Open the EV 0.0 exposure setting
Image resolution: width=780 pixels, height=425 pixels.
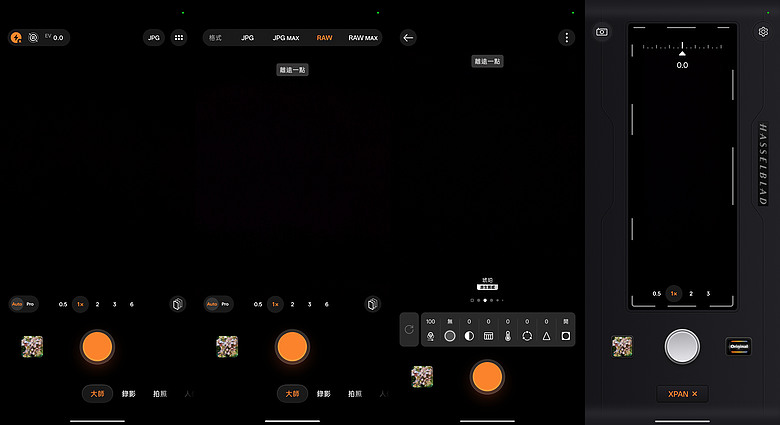[x=54, y=37]
